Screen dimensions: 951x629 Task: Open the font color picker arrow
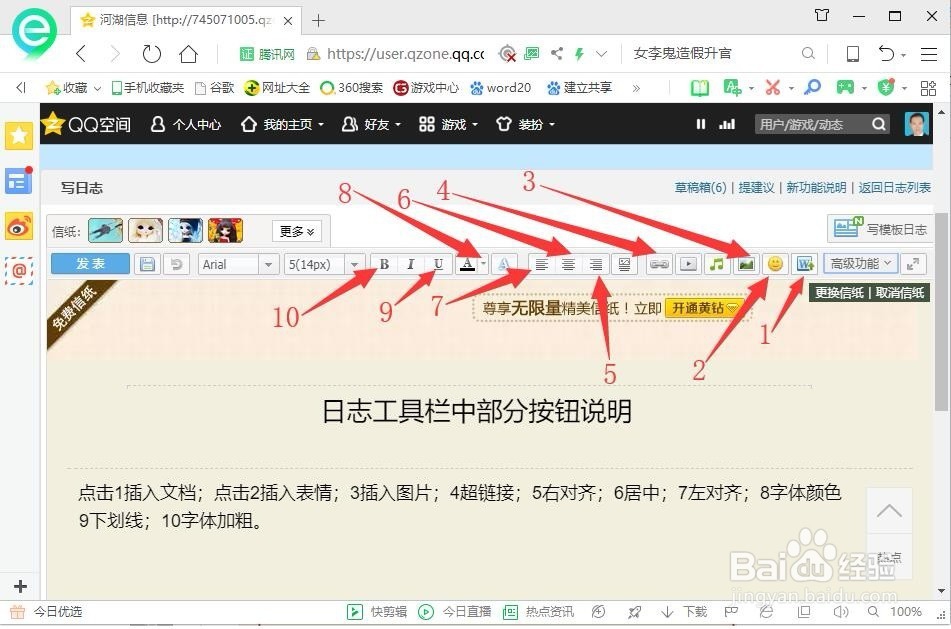[x=482, y=264]
